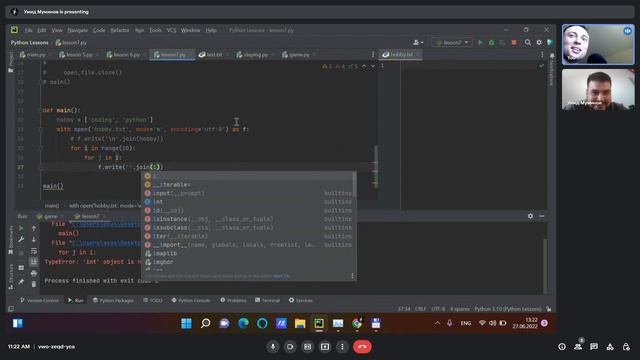Image resolution: width=640 pixels, height=360 pixels.
Task: Open Services tool window
Action: tap(301, 300)
